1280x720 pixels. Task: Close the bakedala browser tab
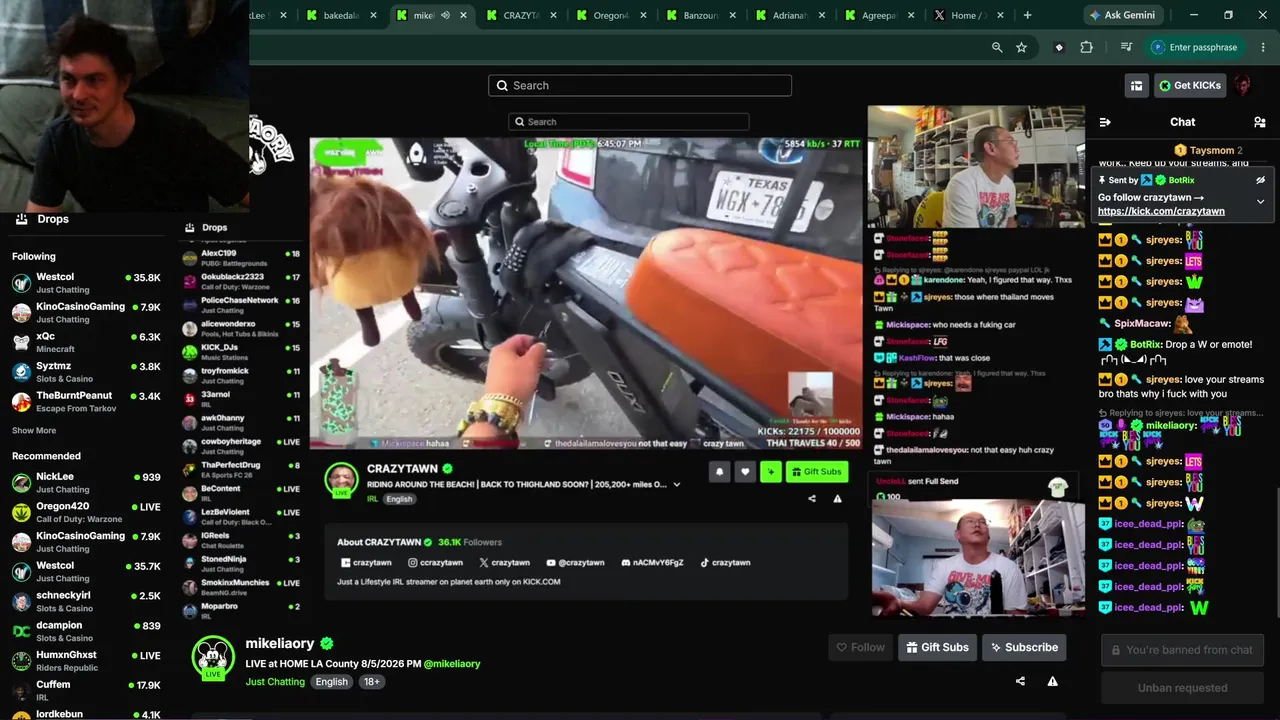point(374,15)
